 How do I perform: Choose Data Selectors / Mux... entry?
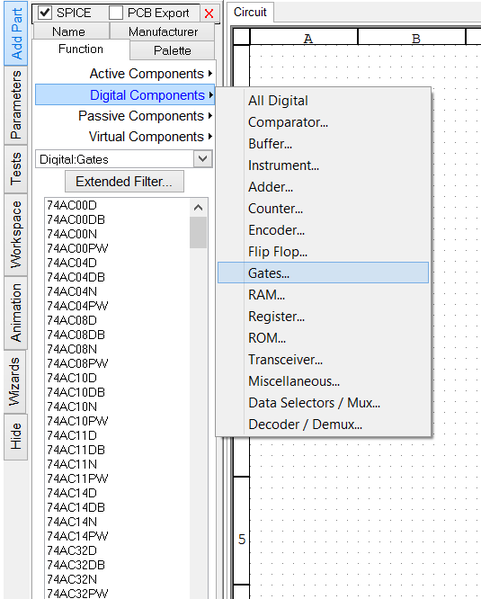[323, 403]
